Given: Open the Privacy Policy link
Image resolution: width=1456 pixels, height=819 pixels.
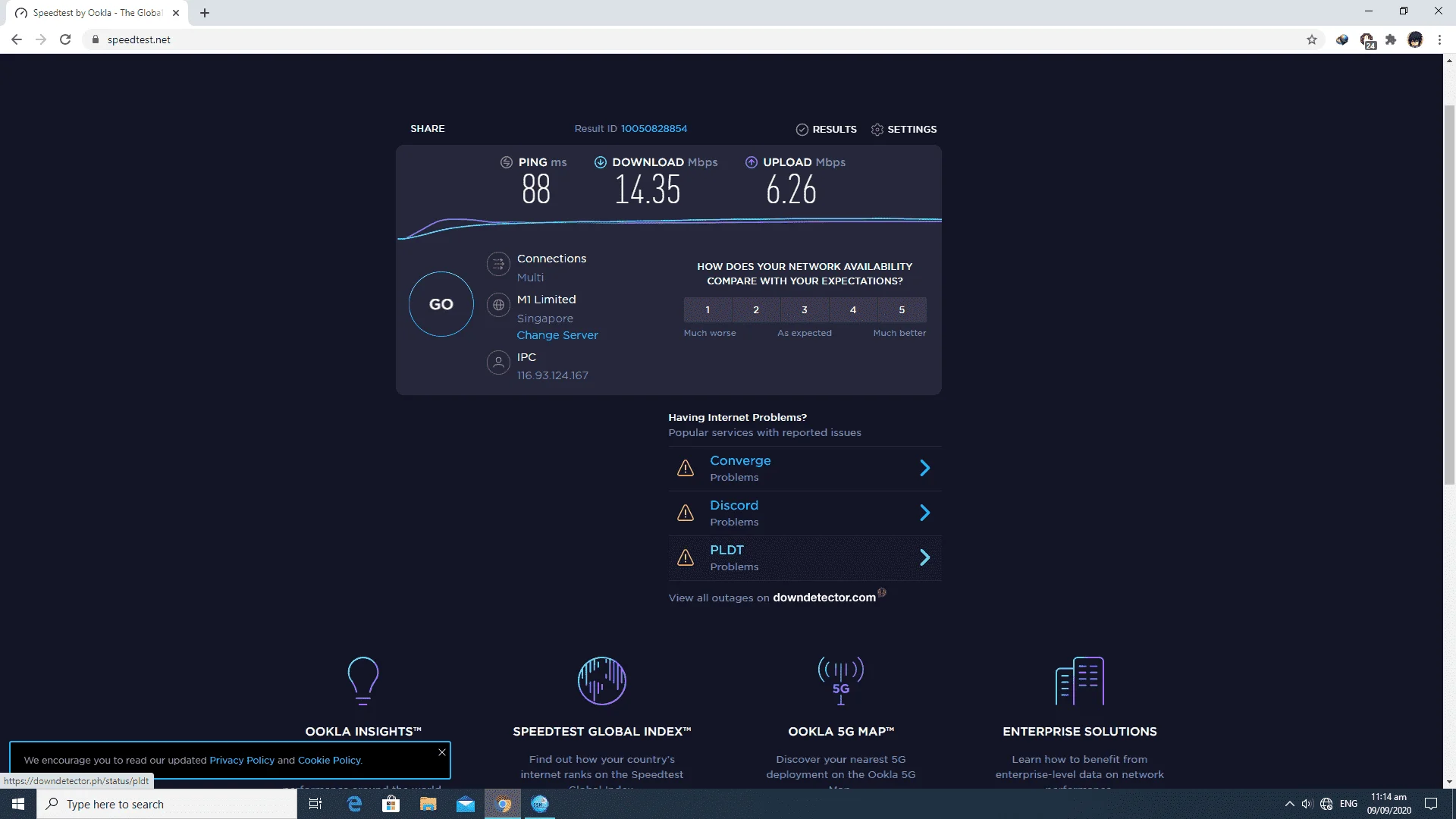Looking at the screenshot, I should pyautogui.click(x=242, y=760).
